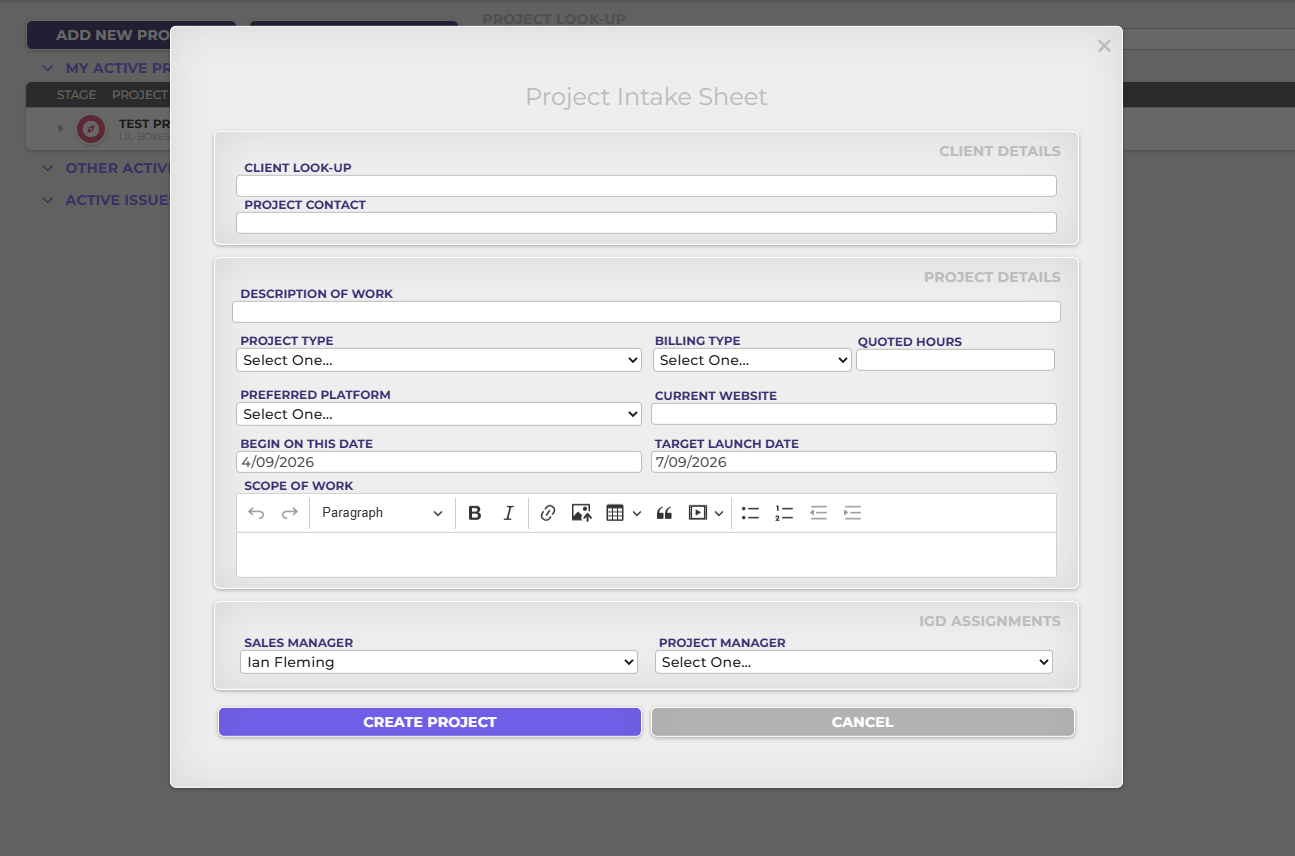Close the Project Intake Sheet dialog
Viewport: 1295px width, 856px height.
pyautogui.click(x=1104, y=46)
